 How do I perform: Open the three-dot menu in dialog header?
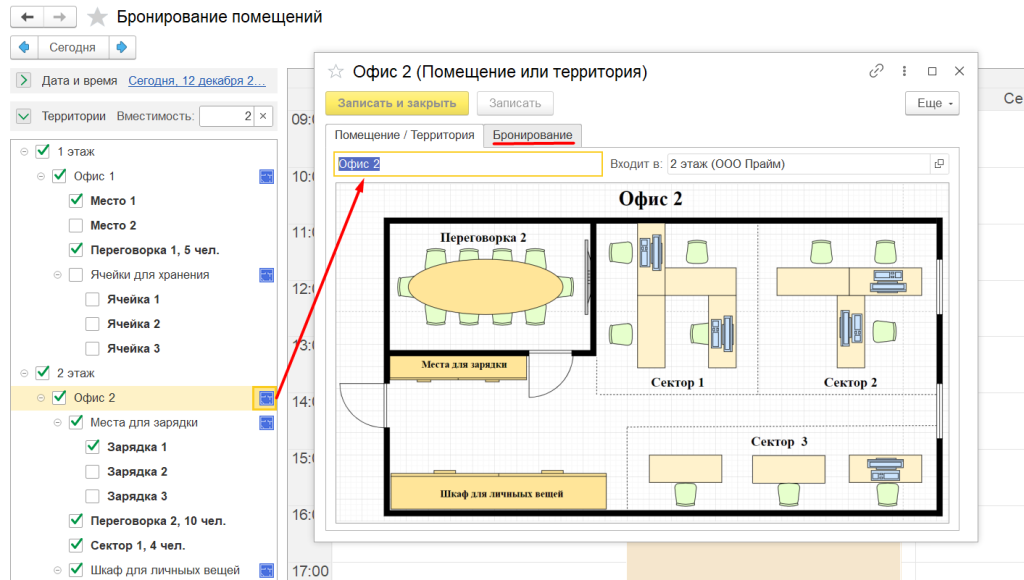coord(904,71)
